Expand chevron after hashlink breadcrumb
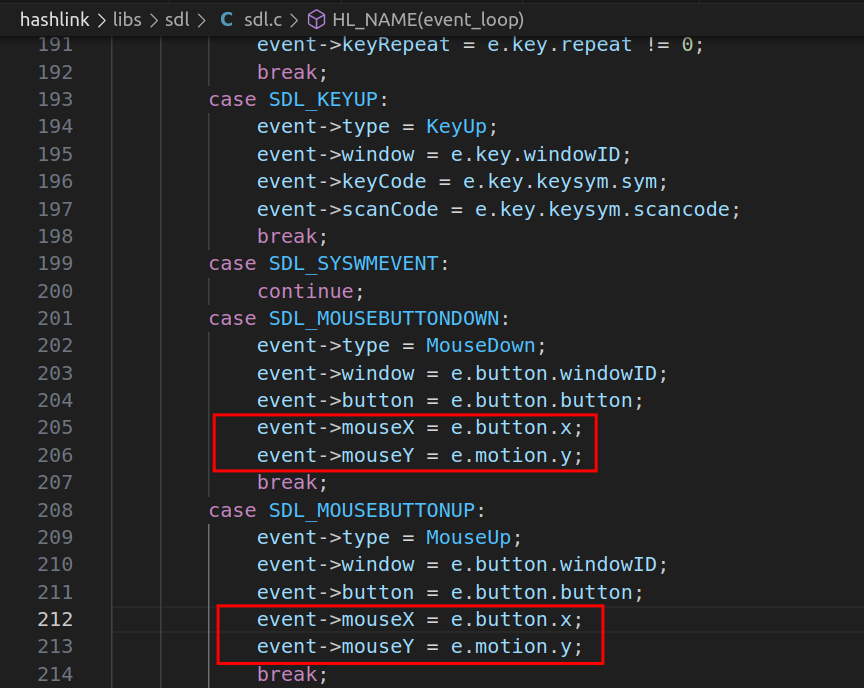The height and width of the screenshot is (688, 864). point(101,21)
